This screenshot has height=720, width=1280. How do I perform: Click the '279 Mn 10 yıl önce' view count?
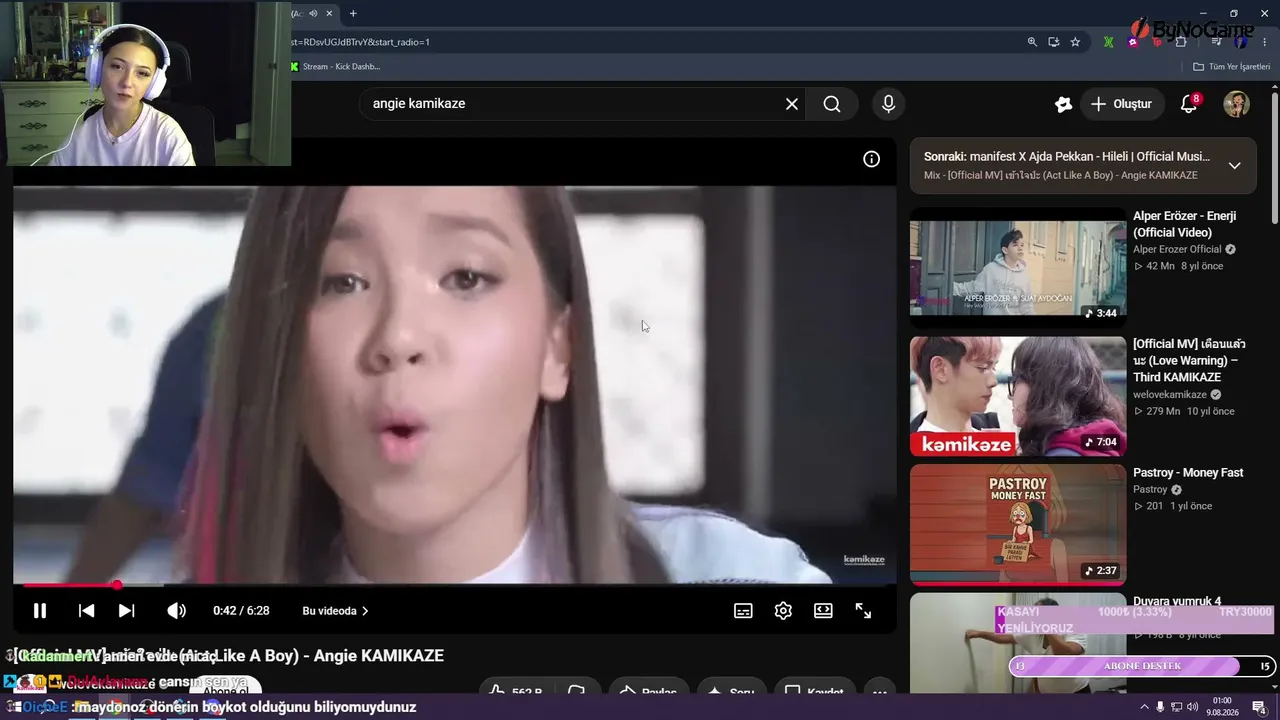coord(1184,411)
